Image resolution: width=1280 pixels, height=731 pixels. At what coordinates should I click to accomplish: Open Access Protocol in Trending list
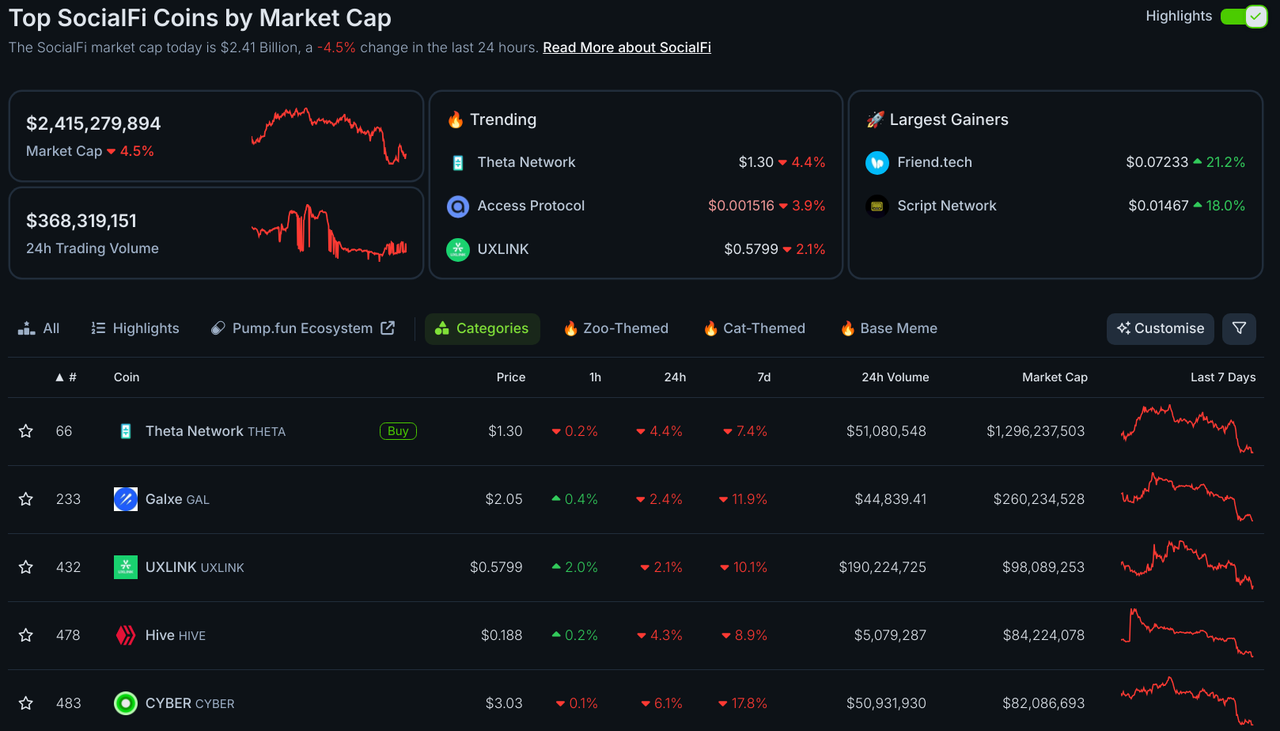(531, 206)
